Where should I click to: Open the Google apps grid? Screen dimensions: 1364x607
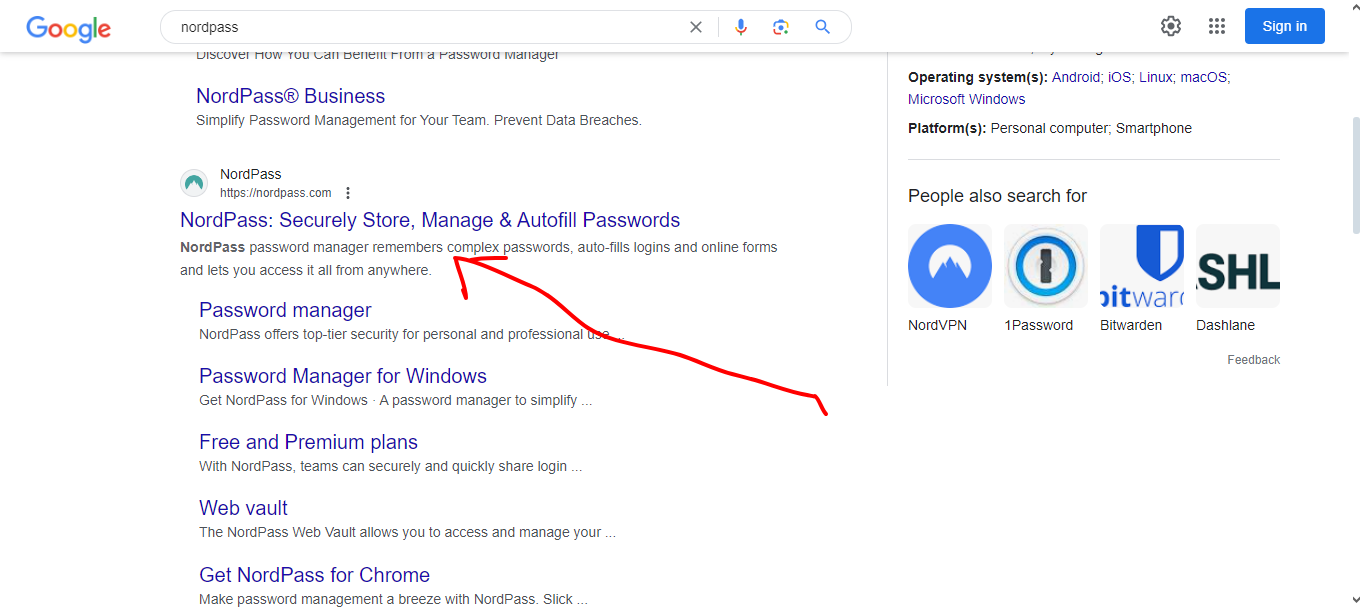click(x=1217, y=26)
